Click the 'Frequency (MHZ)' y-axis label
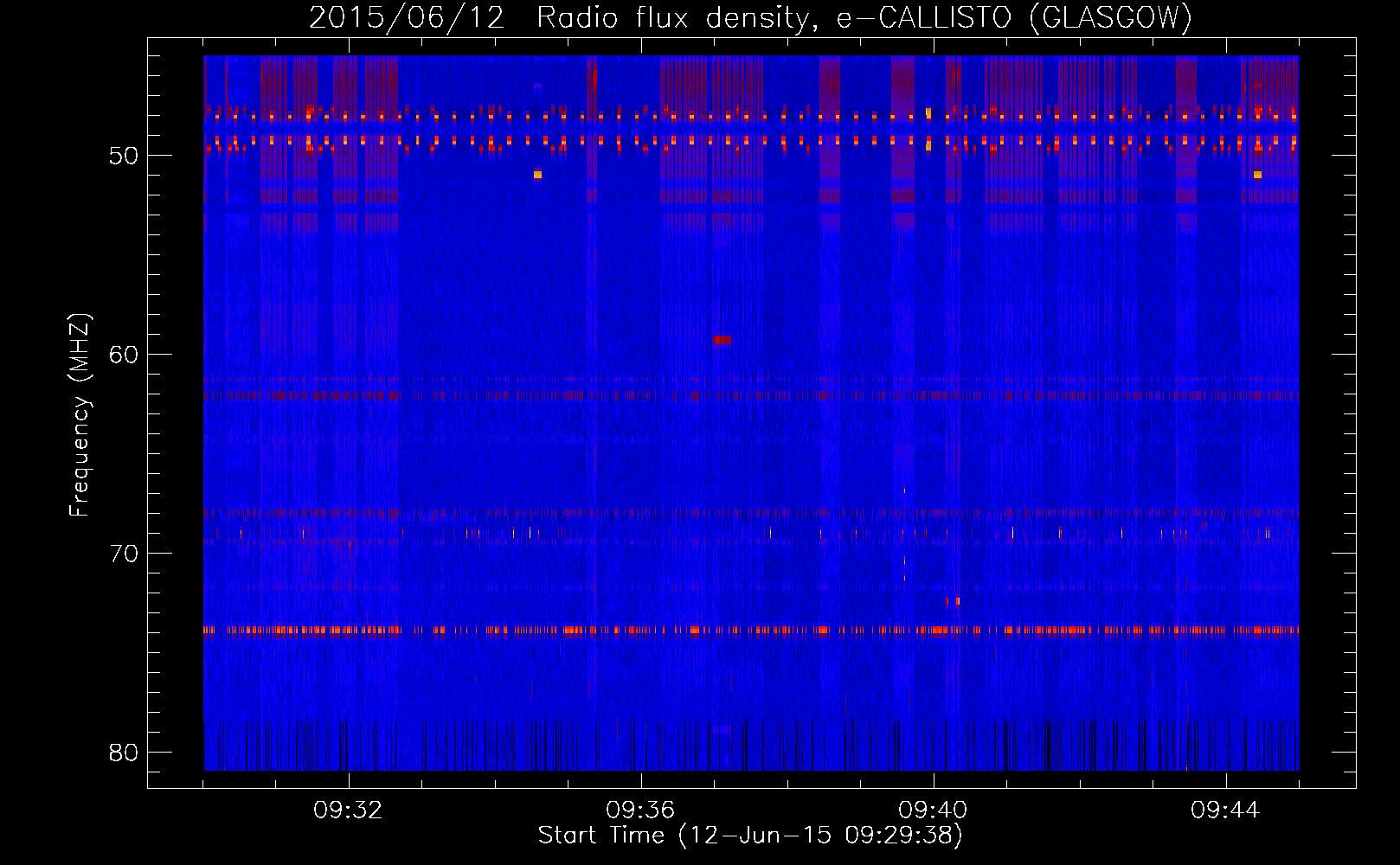 (80, 415)
